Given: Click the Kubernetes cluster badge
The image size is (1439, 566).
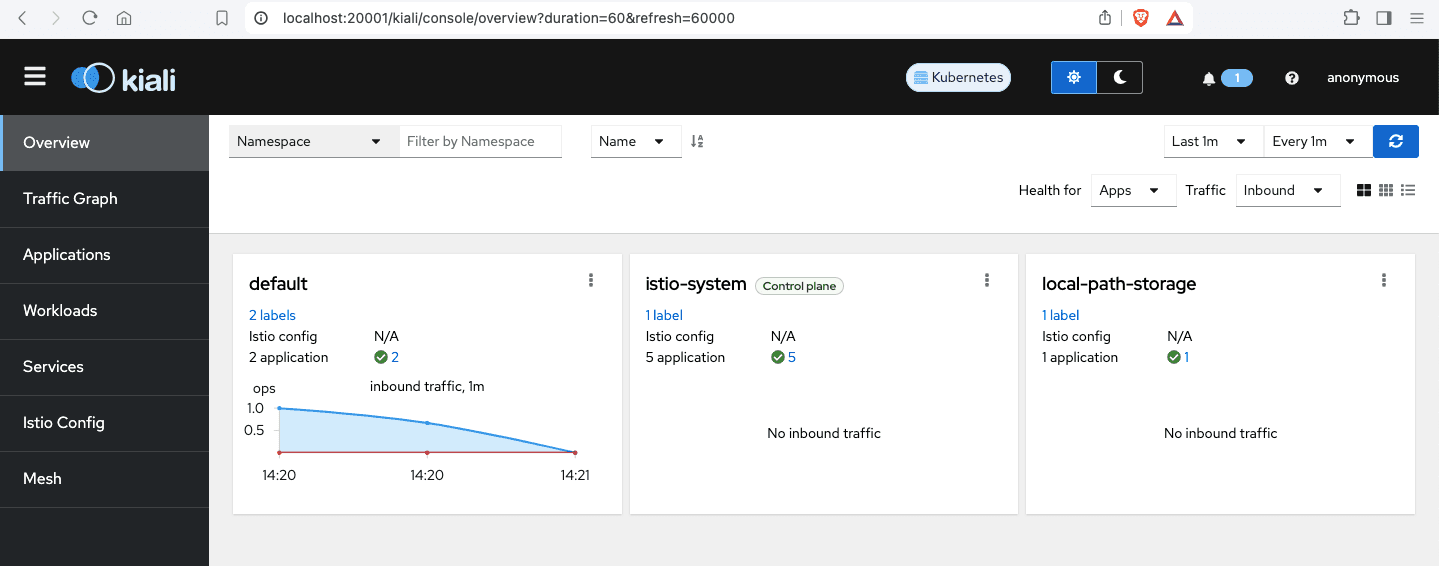Looking at the screenshot, I should 958,77.
